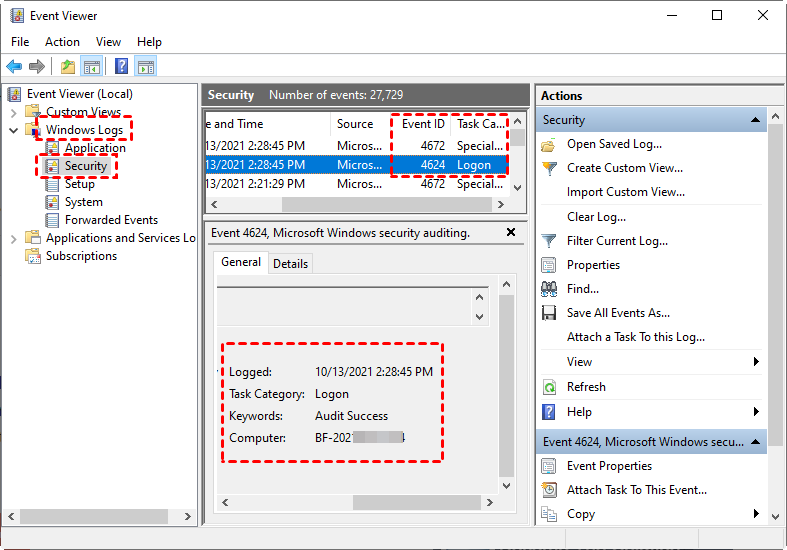Toggle the Show/Hide Console Tree icon
This screenshot has height=550, width=787.
point(91,67)
